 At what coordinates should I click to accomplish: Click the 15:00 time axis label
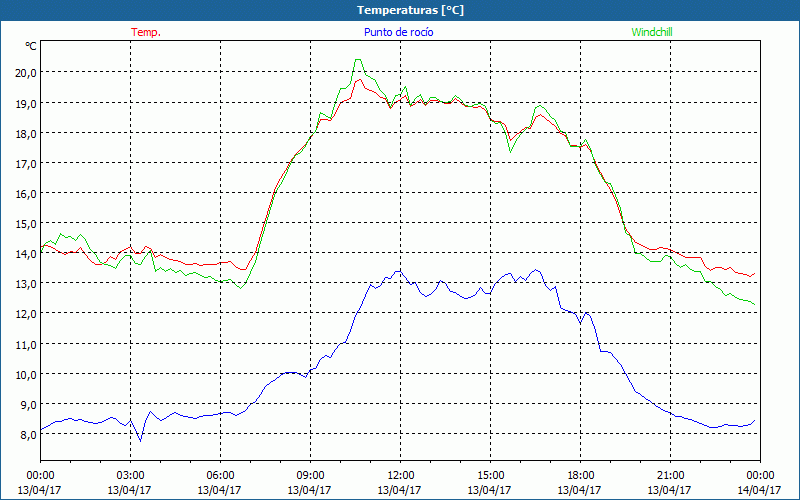click(x=490, y=476)
